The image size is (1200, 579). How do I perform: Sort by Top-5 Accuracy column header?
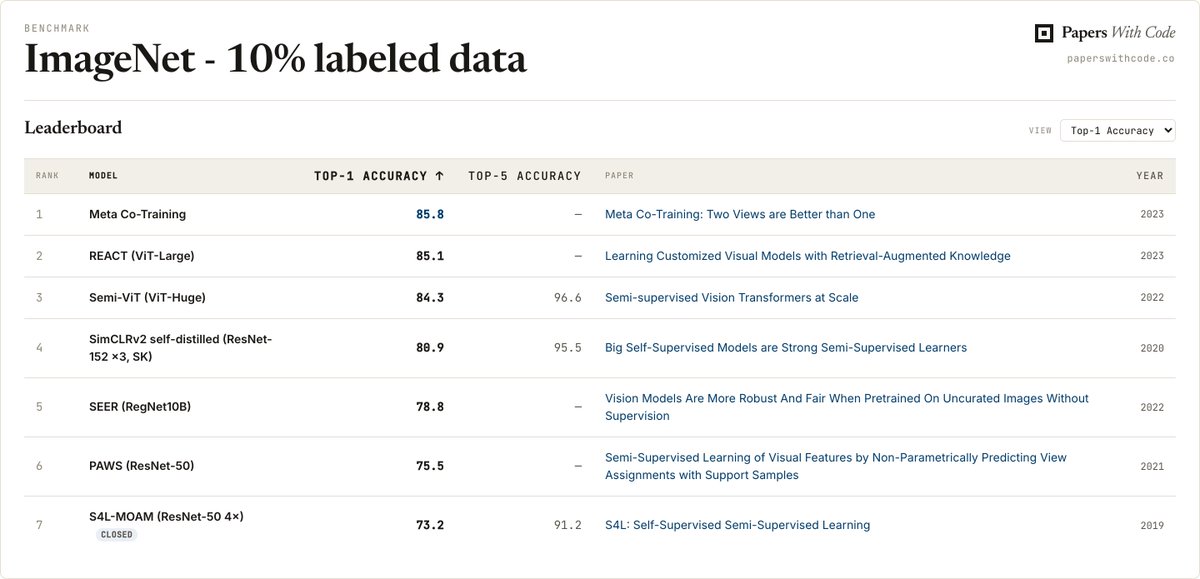coord(525,176)
